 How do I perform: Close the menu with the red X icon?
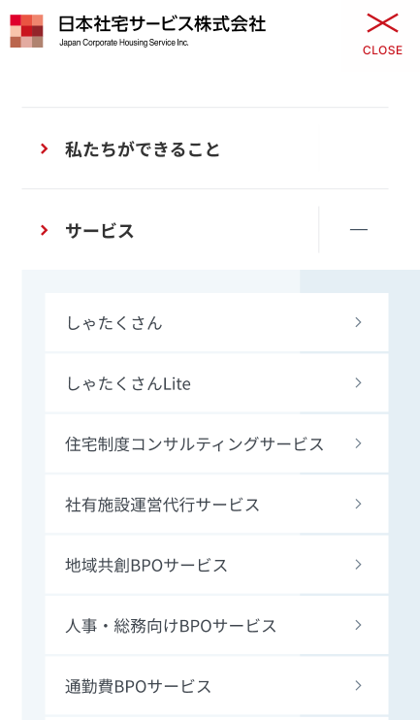tap(382, 34)
